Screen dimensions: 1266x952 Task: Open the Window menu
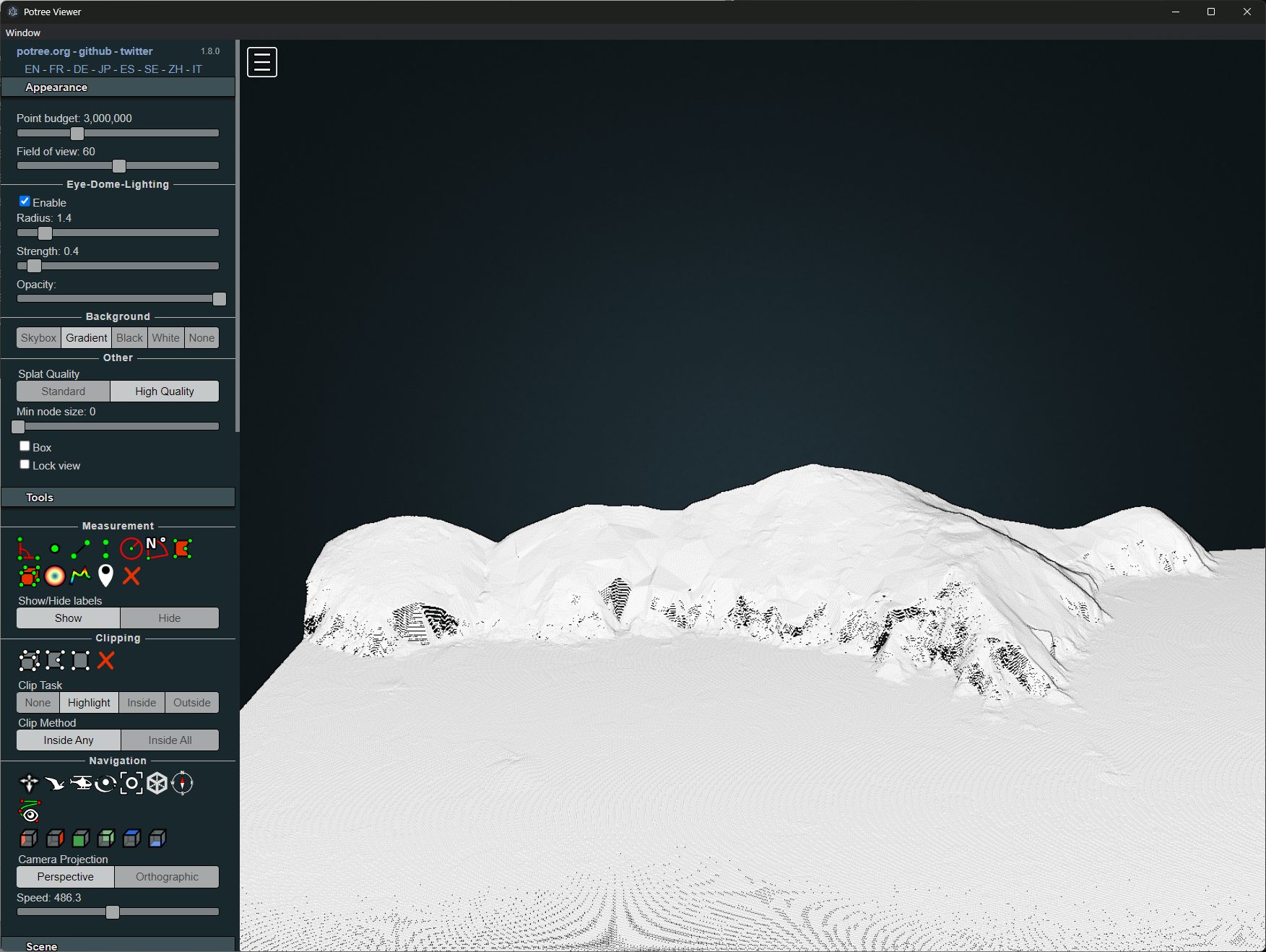(23, 33)
